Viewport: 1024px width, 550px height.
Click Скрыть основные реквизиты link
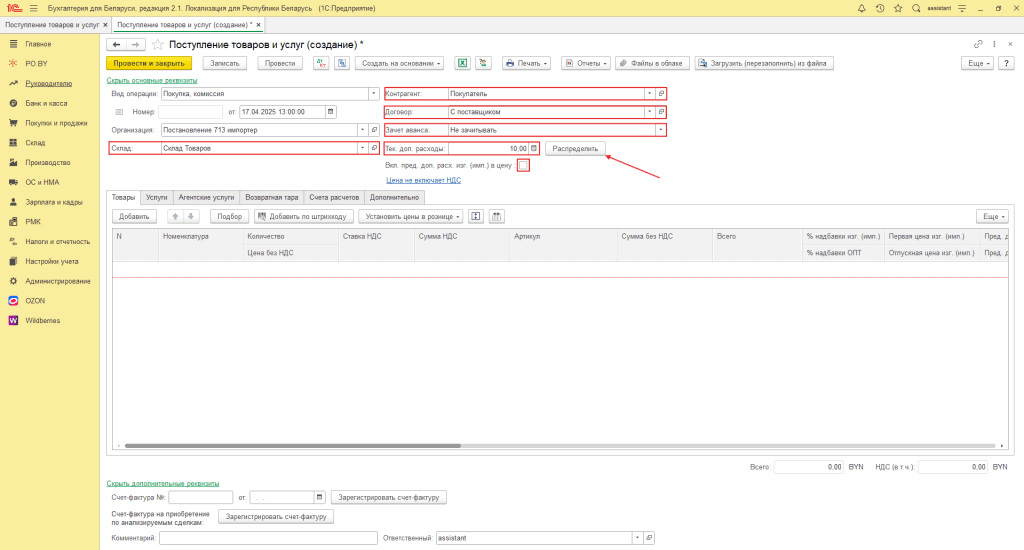point(152,80)
